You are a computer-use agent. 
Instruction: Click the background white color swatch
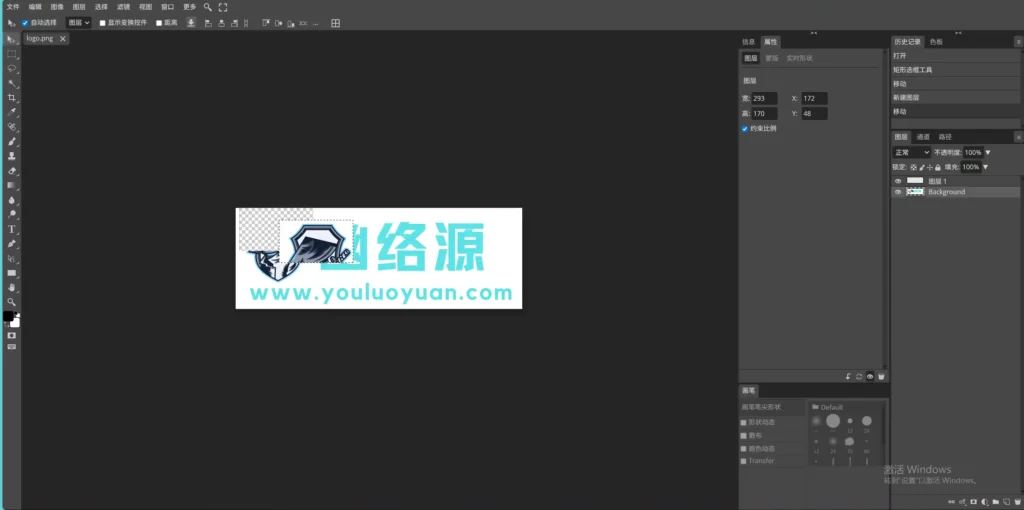point(15,322)
